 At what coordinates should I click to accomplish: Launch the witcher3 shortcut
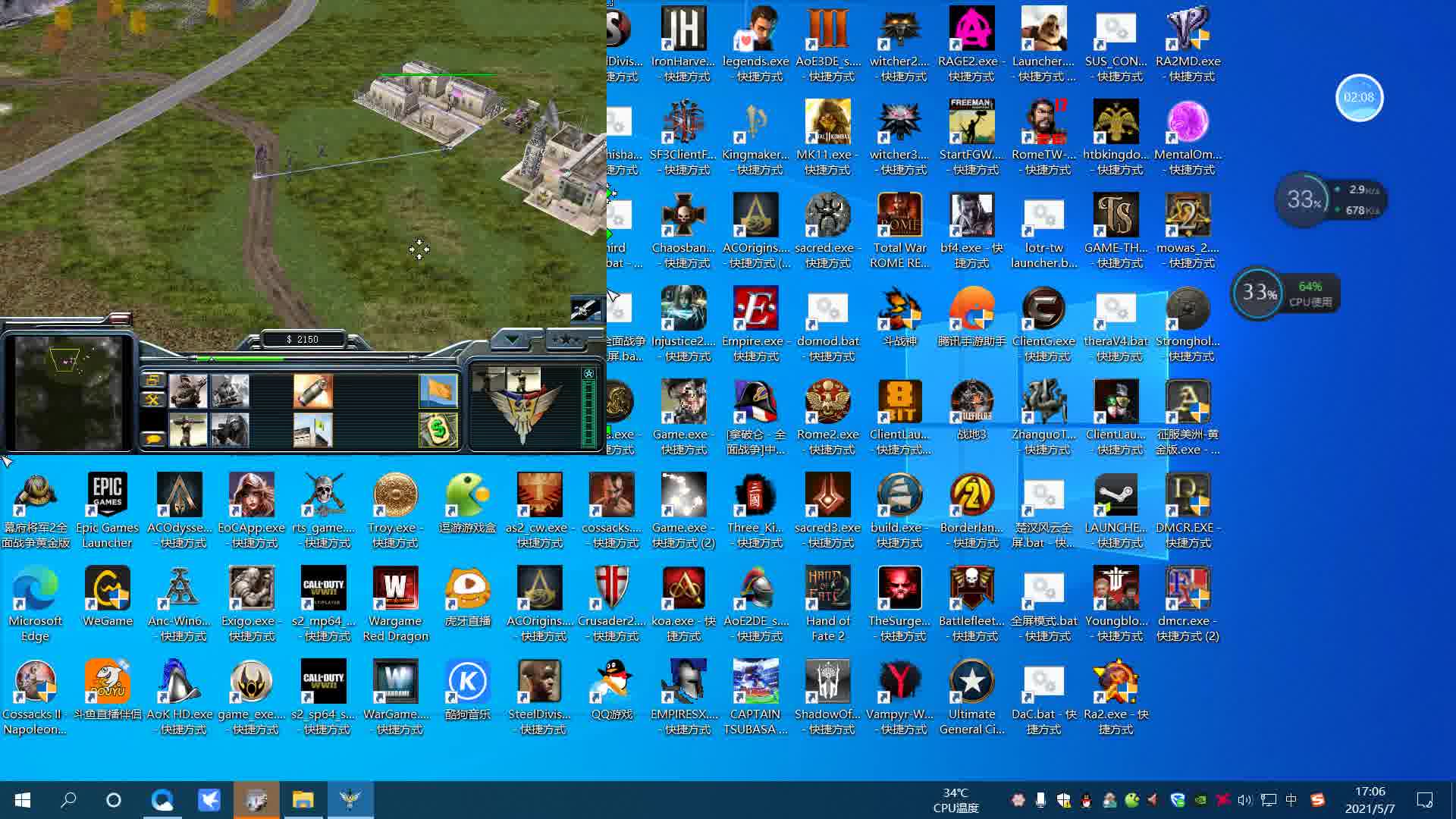tap(899, 137)
